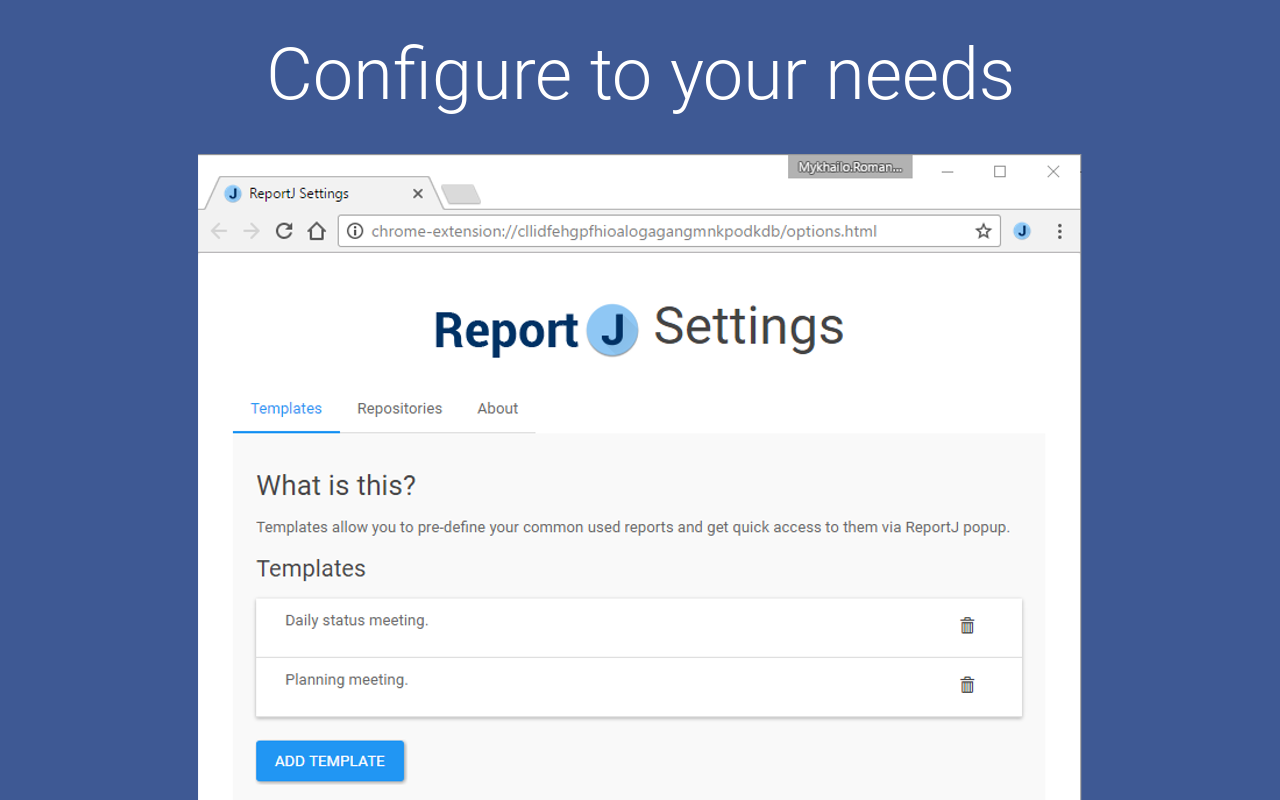Open the About tab
1280x800 pixels.
pos(498,408)
